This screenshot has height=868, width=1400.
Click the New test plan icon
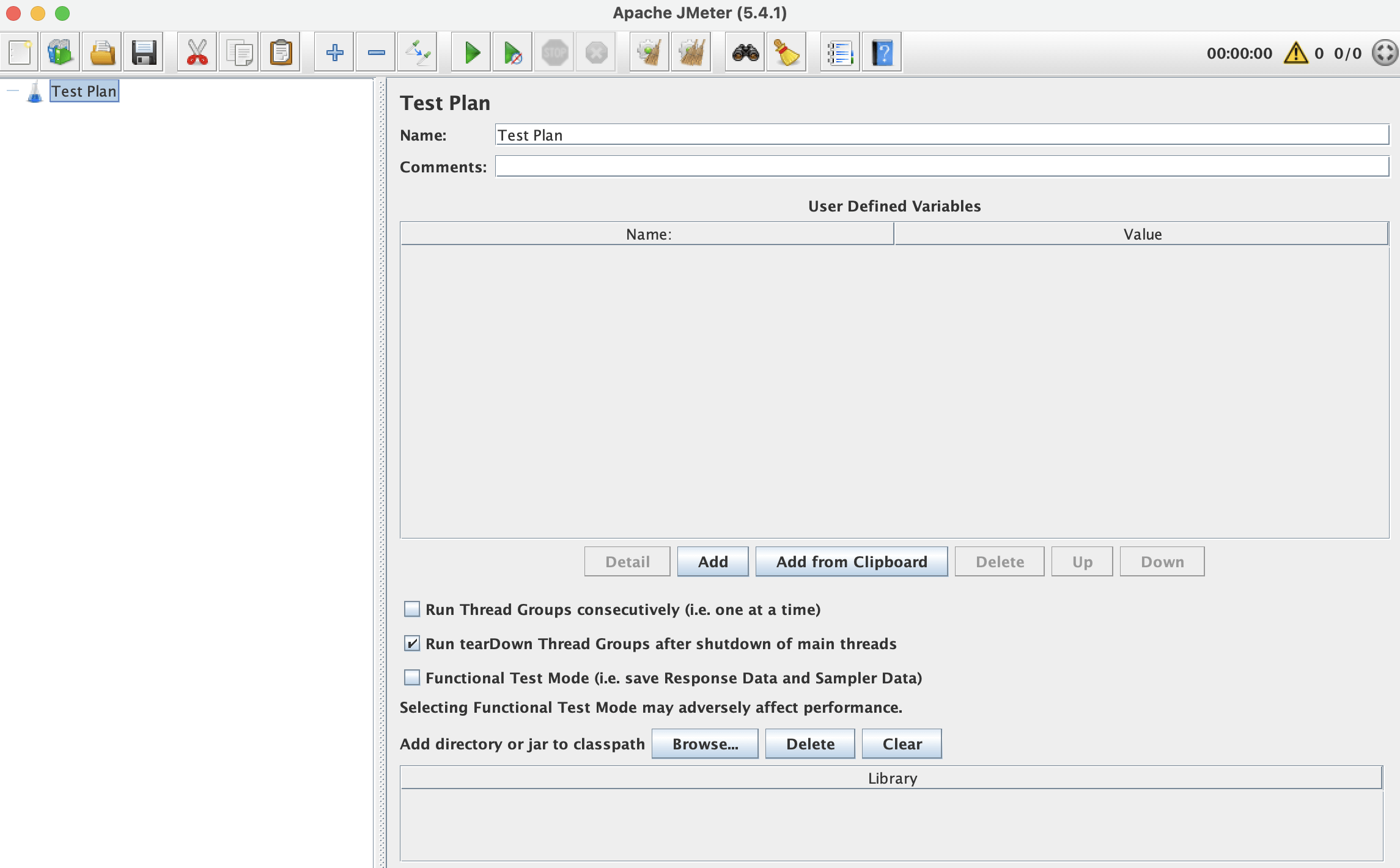pos(20,53)
